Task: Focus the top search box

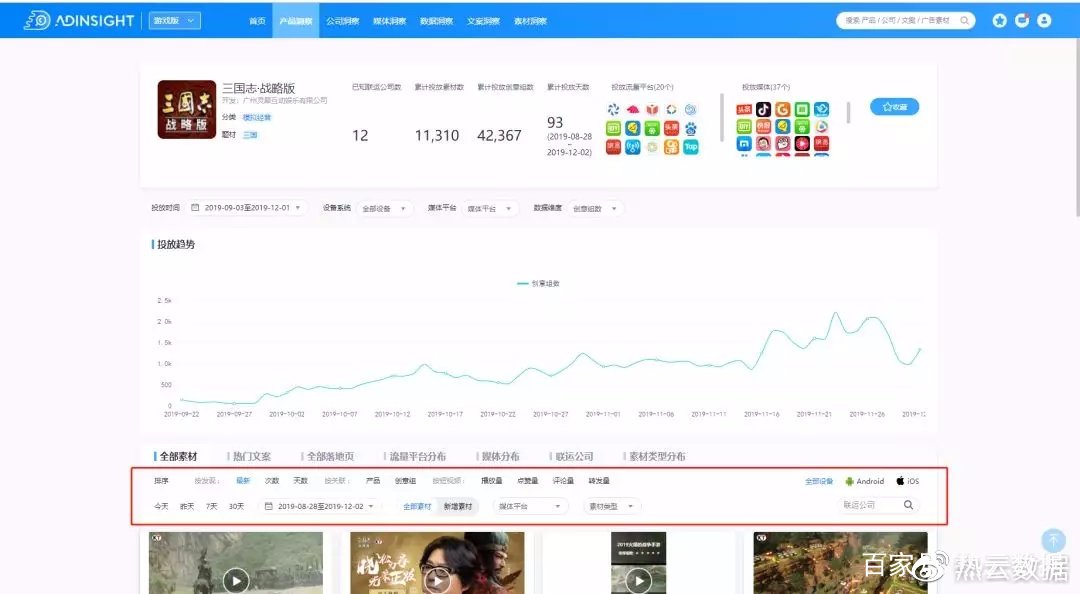Action: (x=905, y=21)
